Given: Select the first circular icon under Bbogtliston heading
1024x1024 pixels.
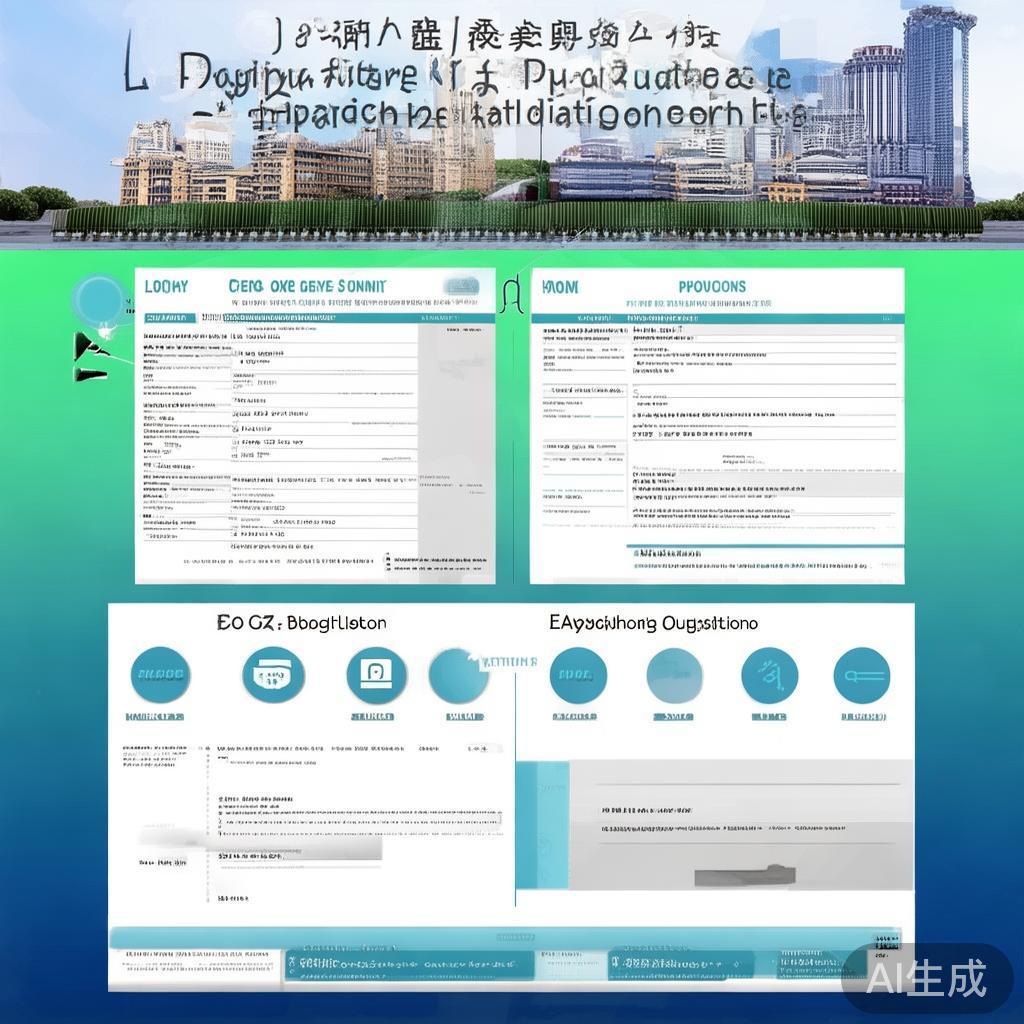Looking at the screenshot, I should pos(160,675).
